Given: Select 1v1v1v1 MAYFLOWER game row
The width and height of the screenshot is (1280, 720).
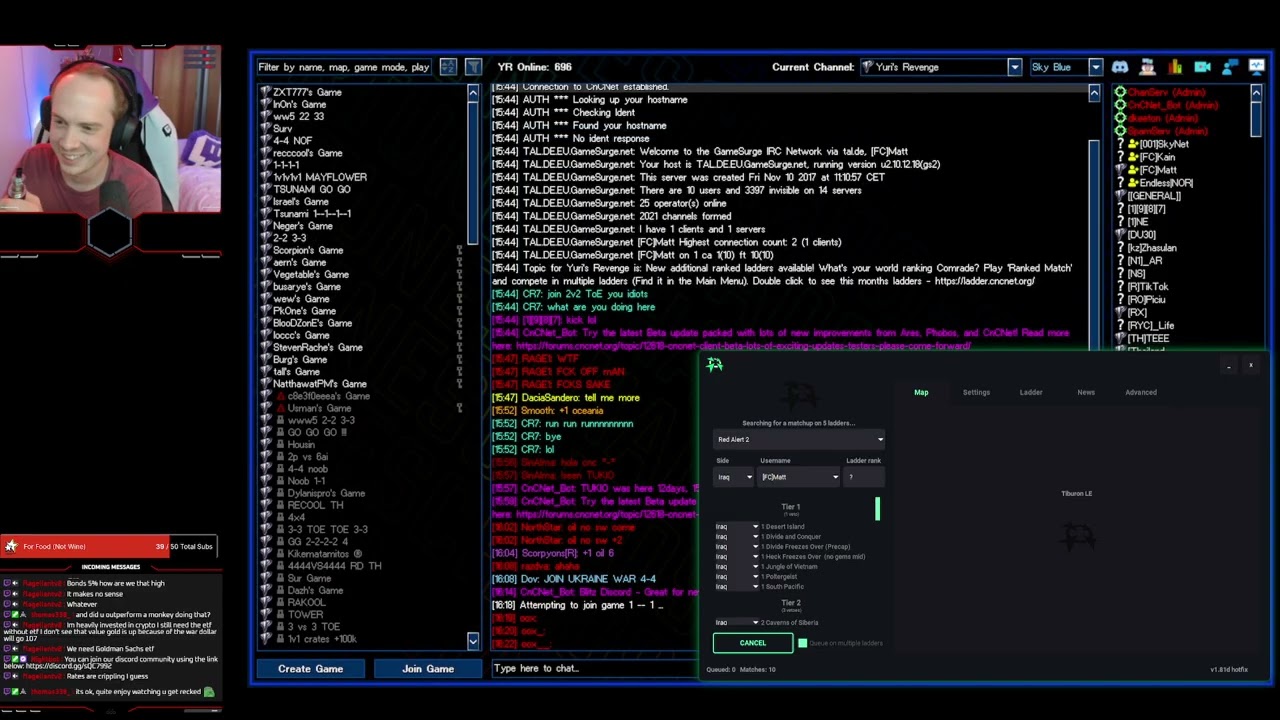Looking at the screenshot, I should (320, 177).
